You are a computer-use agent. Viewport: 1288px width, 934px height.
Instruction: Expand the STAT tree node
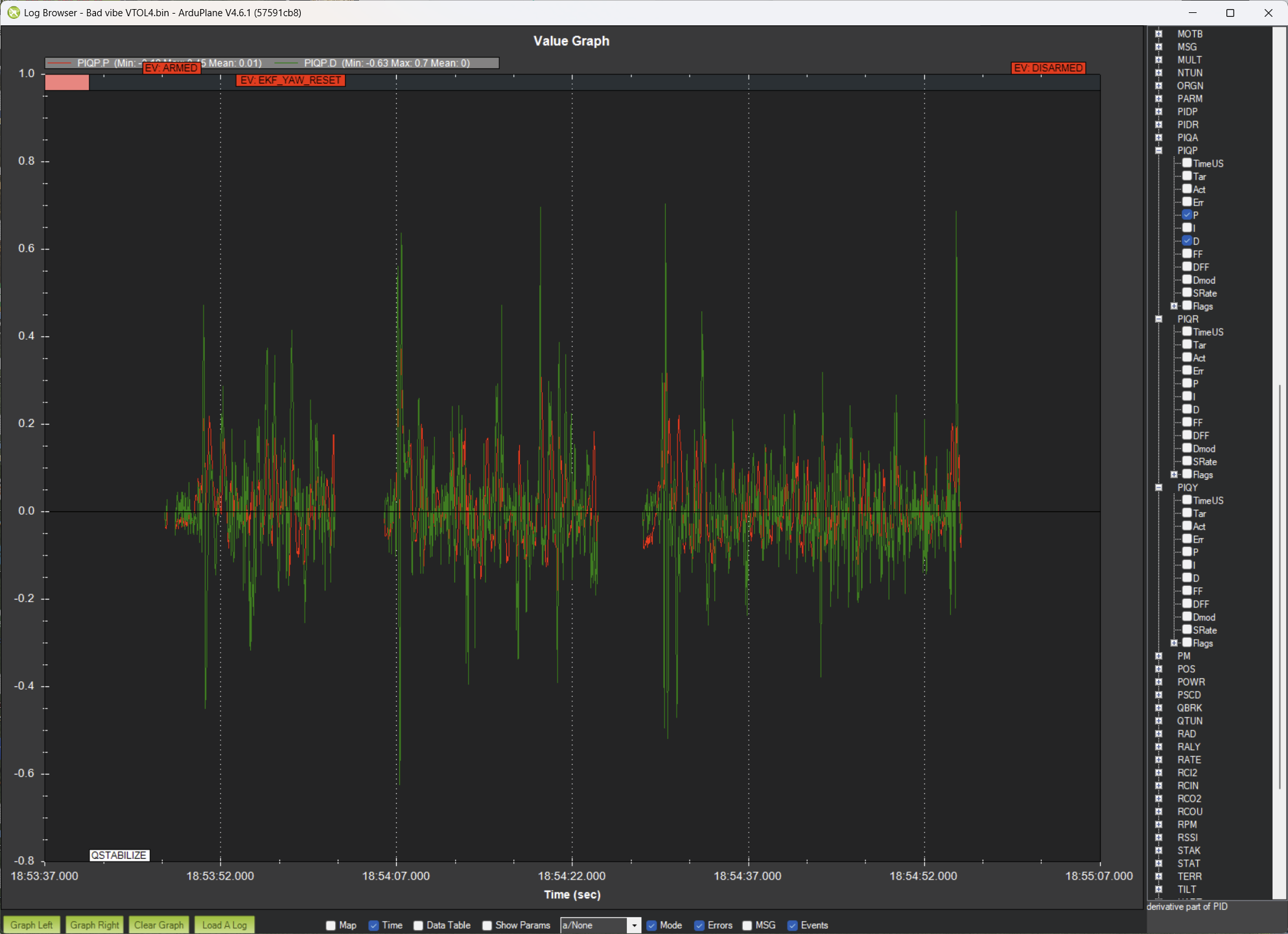(x=1159, y=863)
